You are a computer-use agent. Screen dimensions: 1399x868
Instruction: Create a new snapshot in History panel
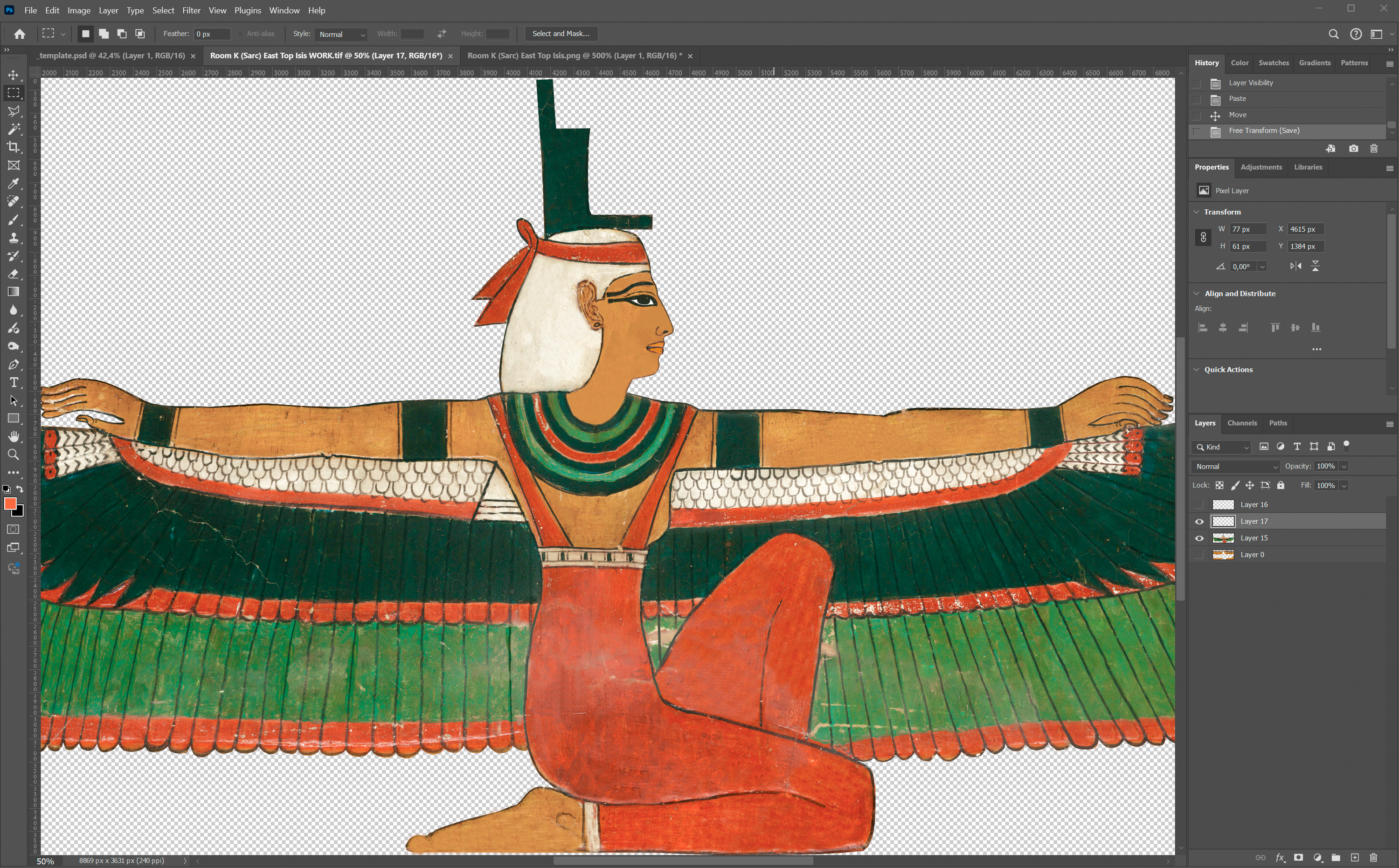[1354, 149]
